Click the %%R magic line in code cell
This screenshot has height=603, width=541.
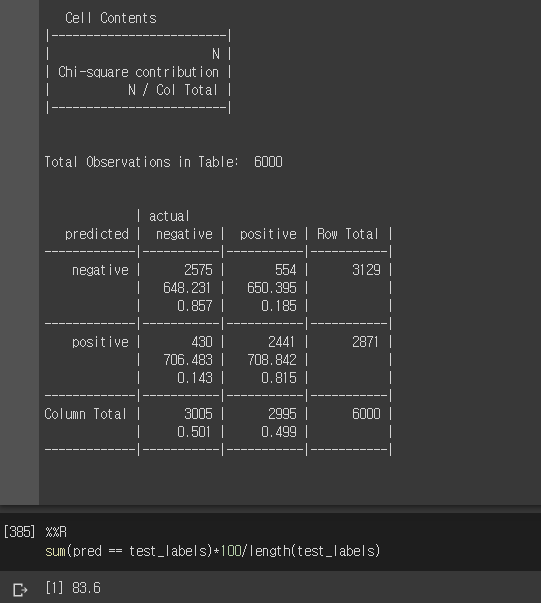[x=56, y=532]
